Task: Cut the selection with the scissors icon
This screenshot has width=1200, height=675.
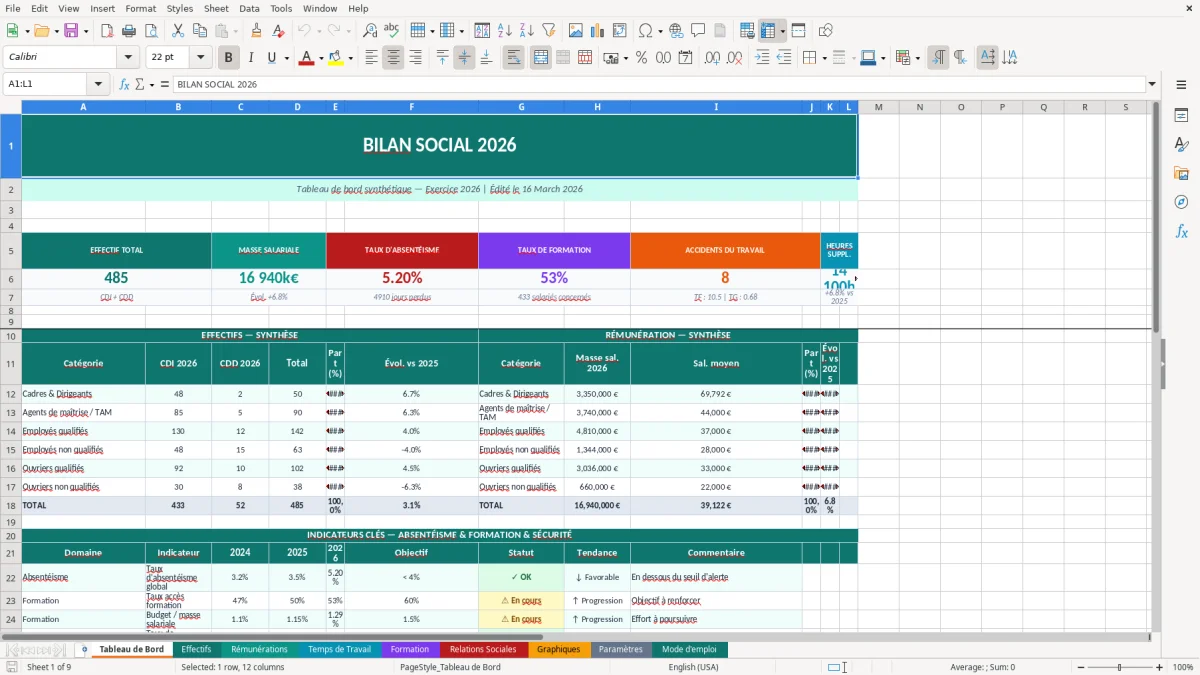Action: point(178,31)
